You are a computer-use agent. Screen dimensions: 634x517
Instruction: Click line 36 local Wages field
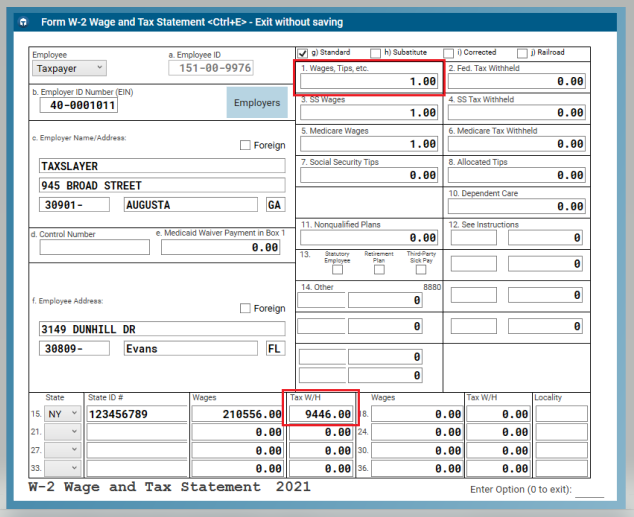[x=417, y=468]
